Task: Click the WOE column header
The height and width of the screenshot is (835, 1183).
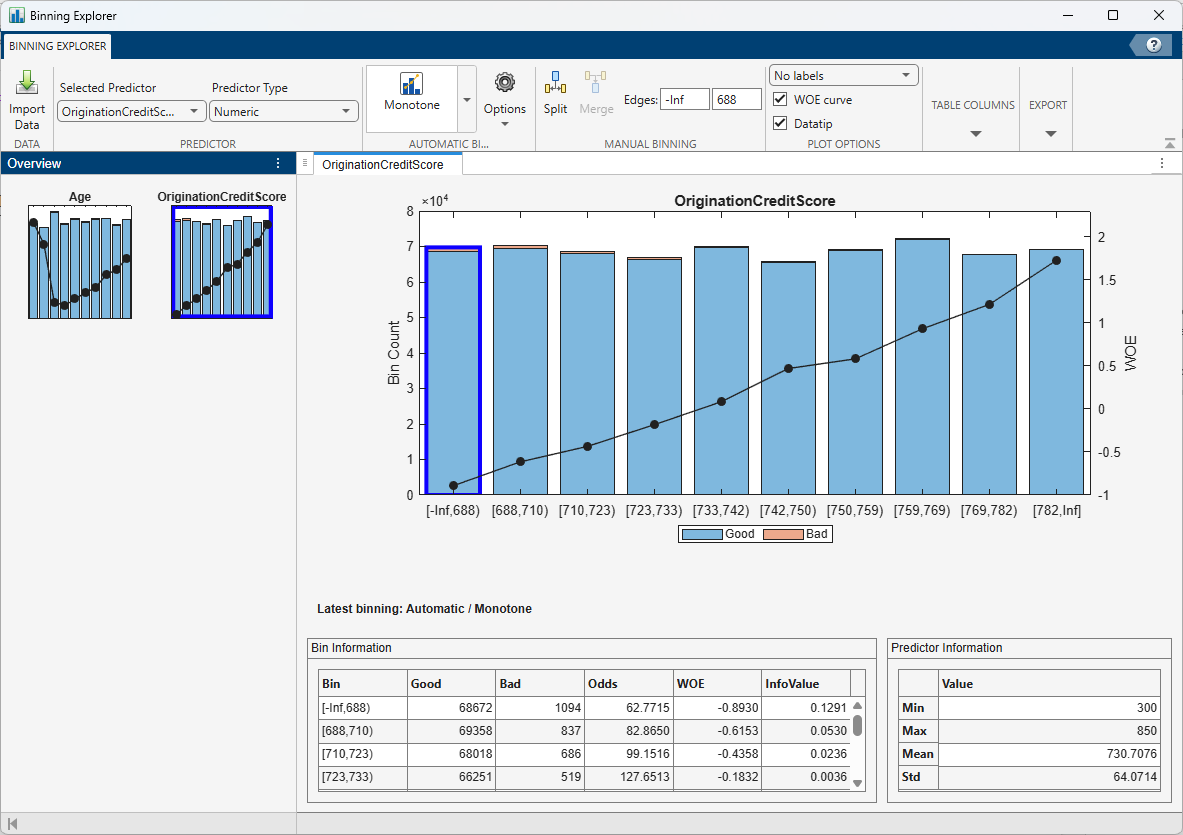Action: pos(717,683)
